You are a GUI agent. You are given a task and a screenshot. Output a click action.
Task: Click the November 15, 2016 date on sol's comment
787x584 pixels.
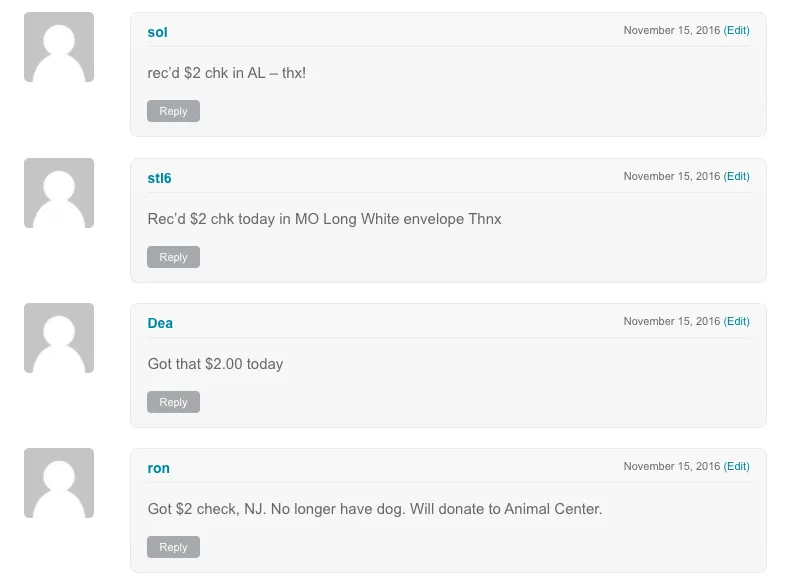pyautogui.click(x=671, y=30)
